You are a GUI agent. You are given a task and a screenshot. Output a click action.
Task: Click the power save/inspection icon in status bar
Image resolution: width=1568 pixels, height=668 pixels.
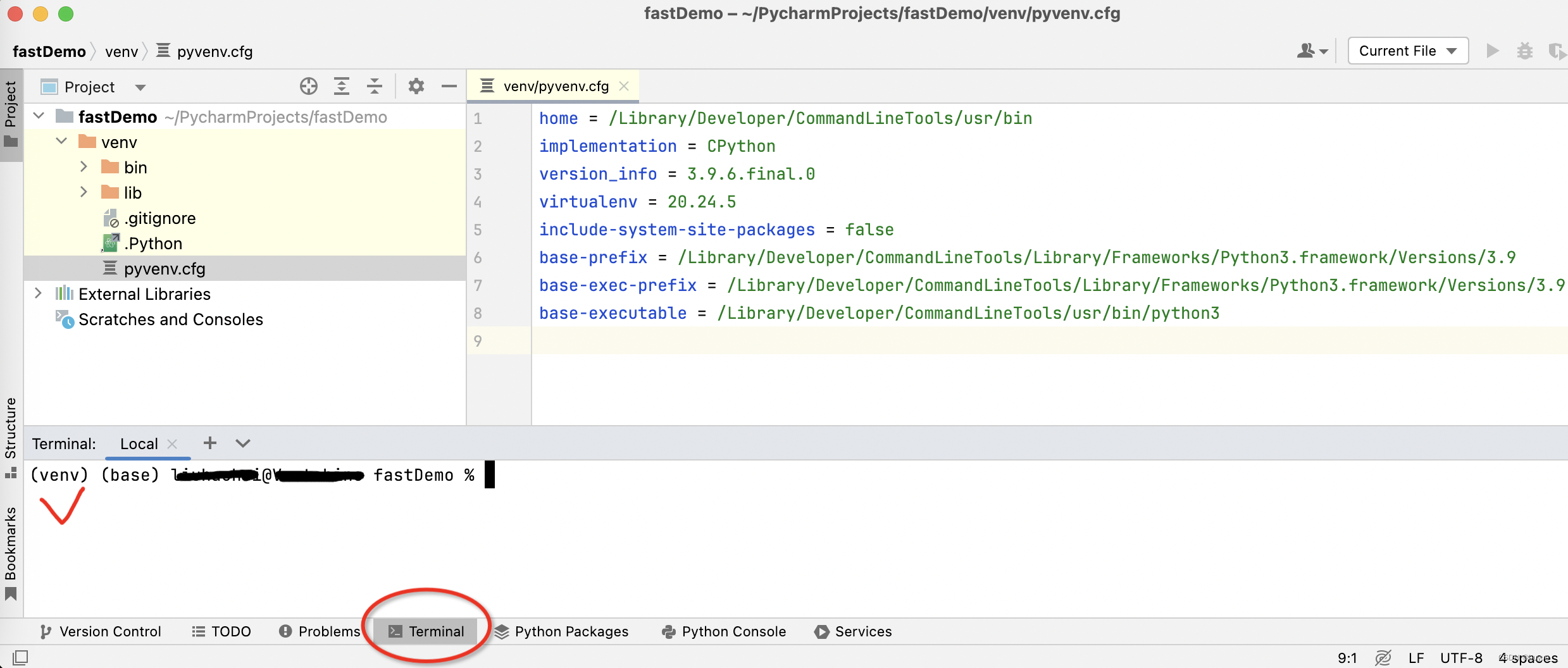coord(1383,658)
